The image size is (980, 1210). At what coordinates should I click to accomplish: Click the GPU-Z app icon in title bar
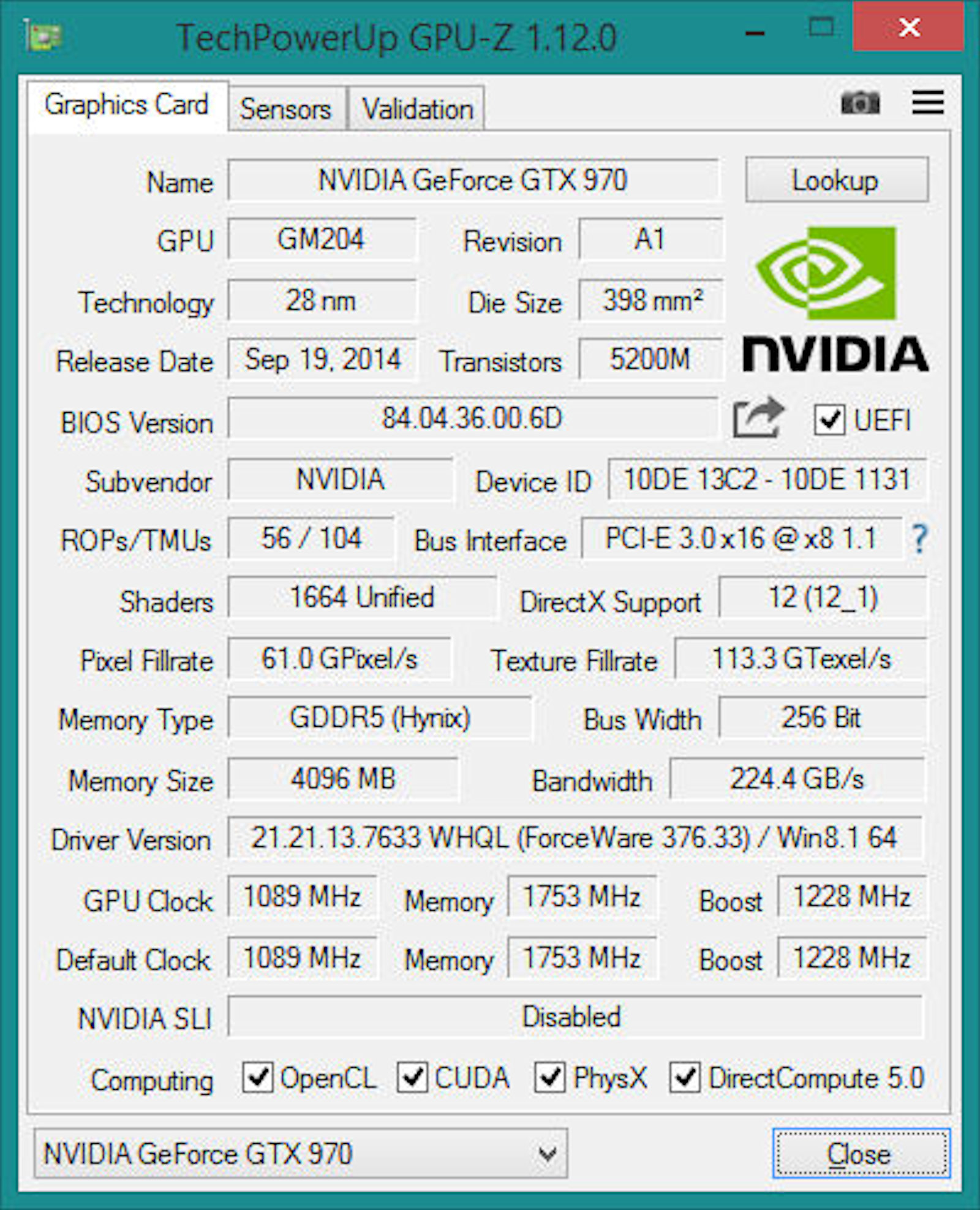43,36
